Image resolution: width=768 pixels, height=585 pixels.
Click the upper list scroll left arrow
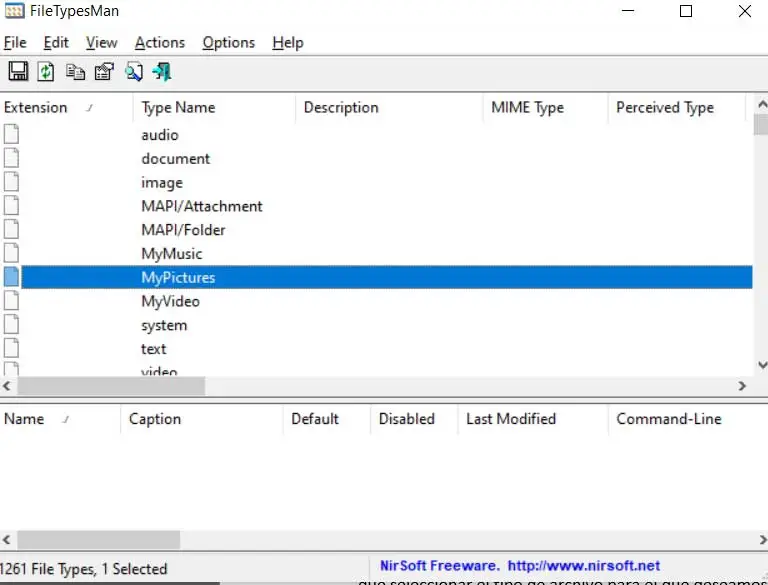tap(7, 386)
